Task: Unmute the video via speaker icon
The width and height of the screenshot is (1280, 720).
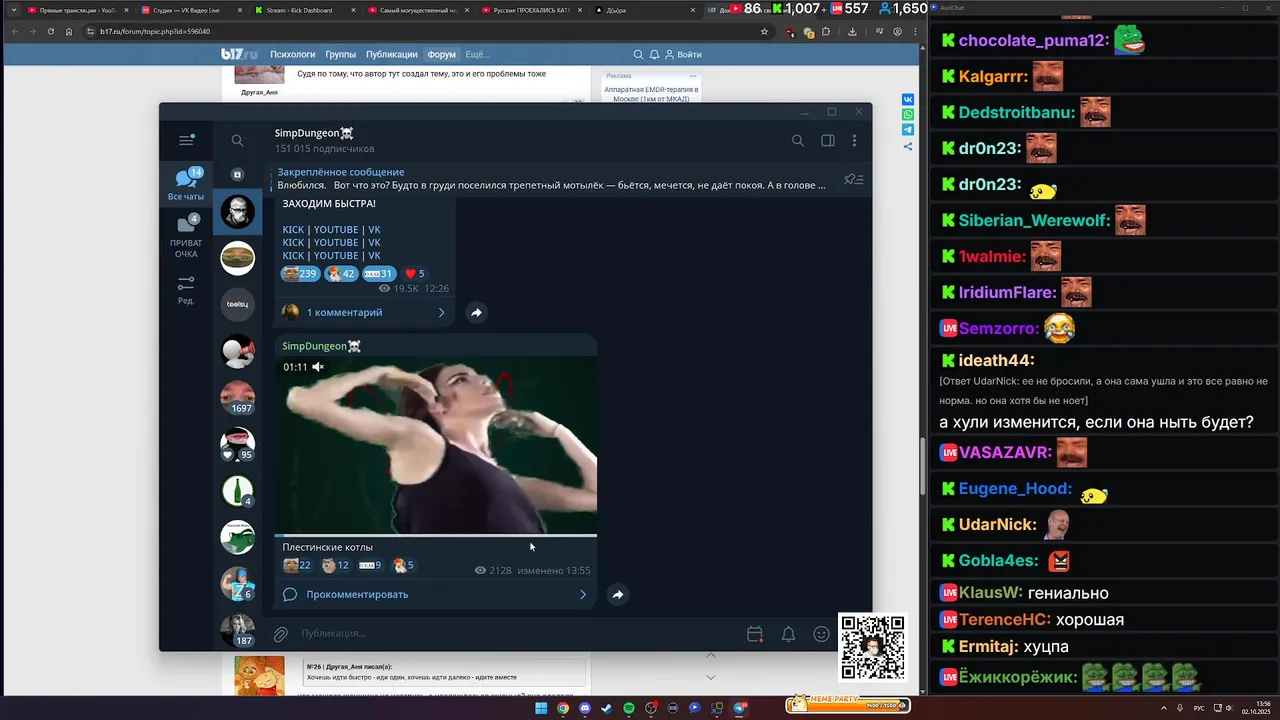Action: click(318, 367)
